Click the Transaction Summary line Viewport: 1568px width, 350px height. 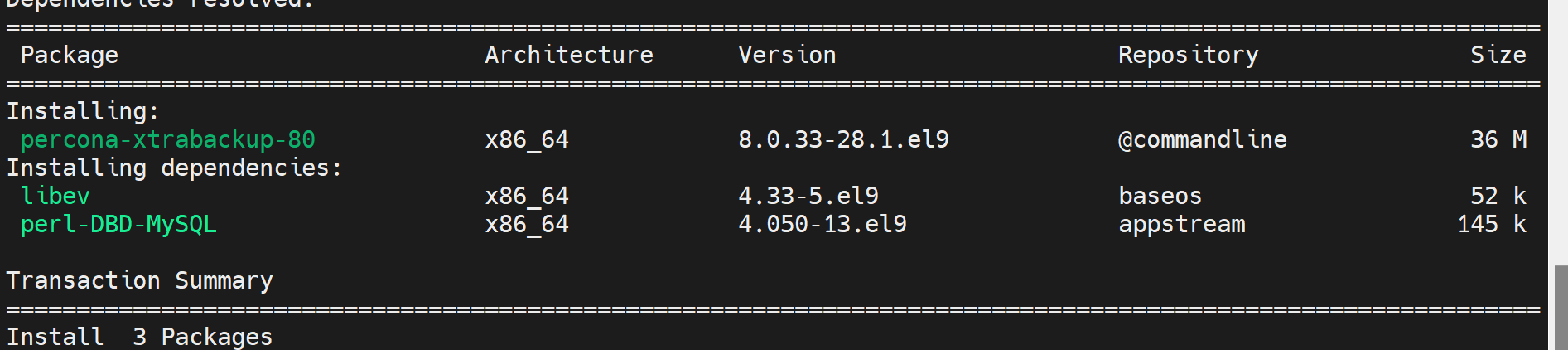[139, 280]
